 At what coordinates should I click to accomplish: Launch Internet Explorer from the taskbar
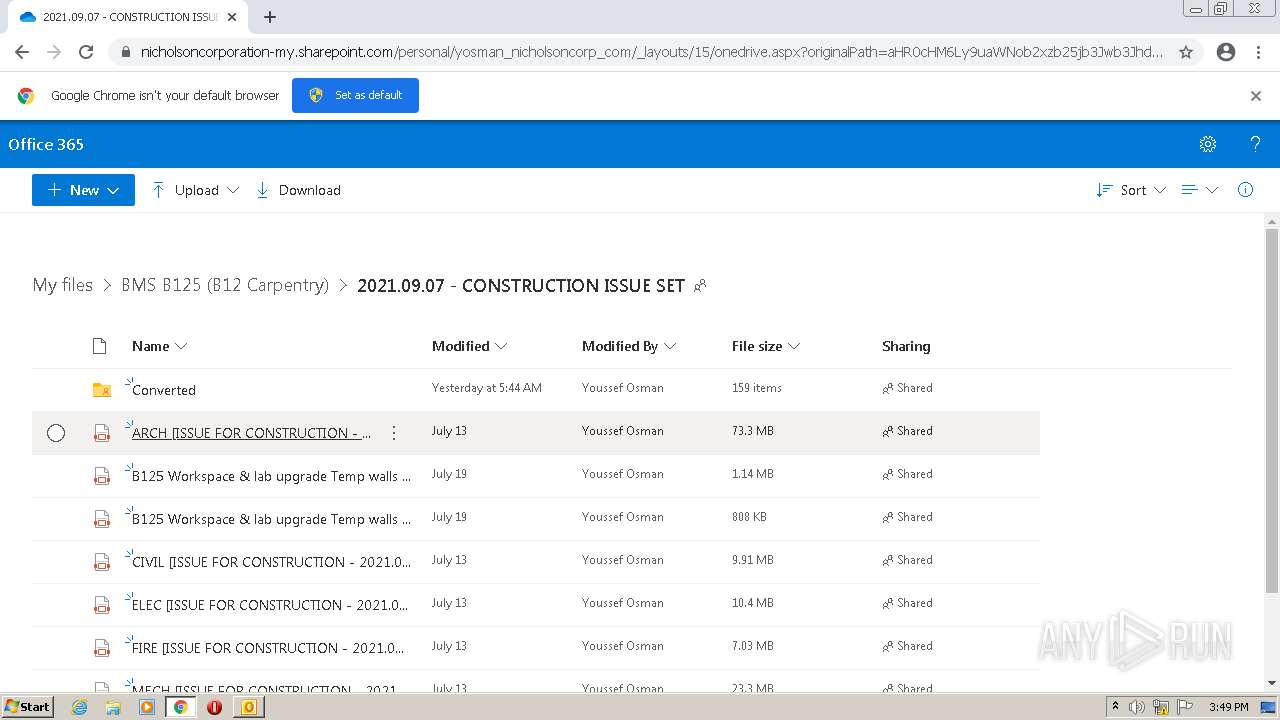coord(79,707)
